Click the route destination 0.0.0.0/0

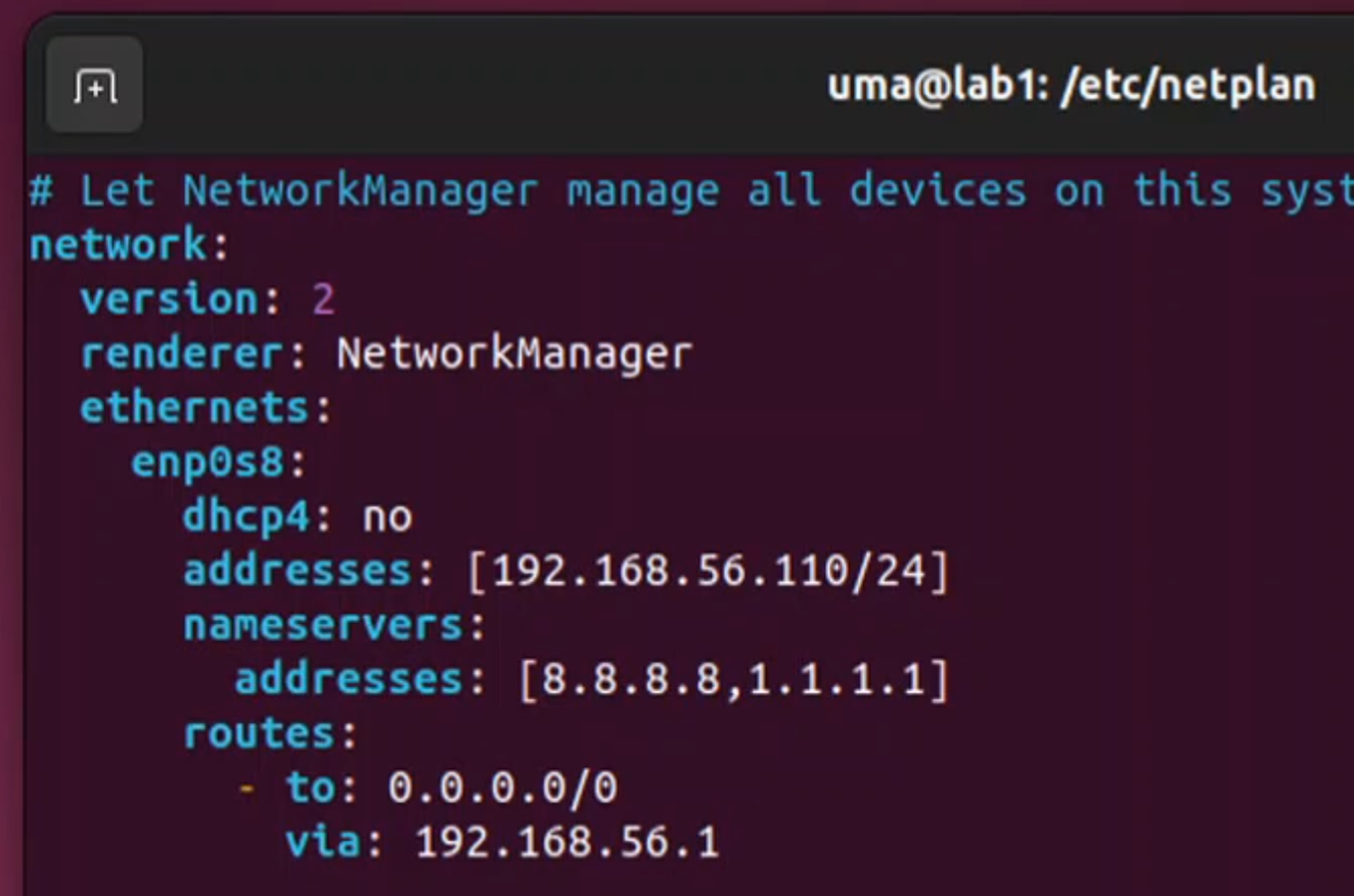pyautogui.click(x=502, y=788)
